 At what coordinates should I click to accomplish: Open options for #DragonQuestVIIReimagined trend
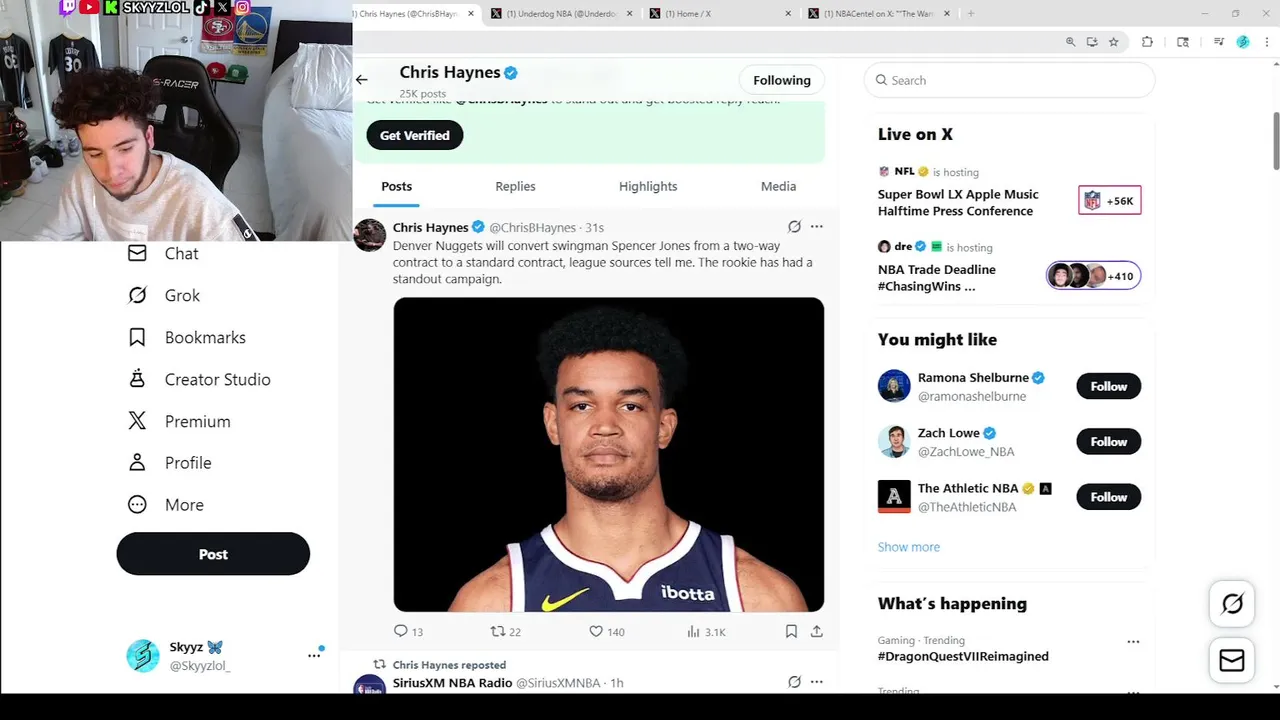coord(1133,641)
